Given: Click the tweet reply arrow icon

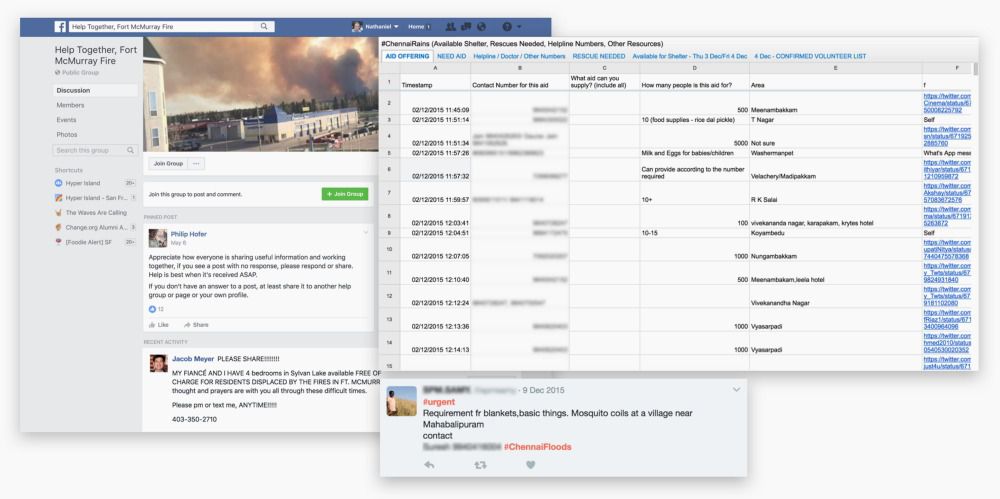Looking at the screenshot, I should [x=429, y=465].
